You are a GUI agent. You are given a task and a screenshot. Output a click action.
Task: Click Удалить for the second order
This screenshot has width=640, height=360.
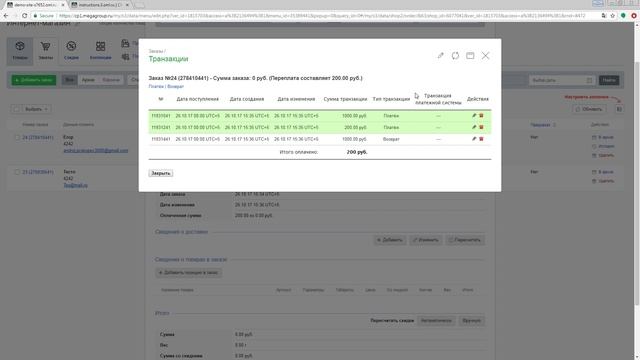click(603, 181)
